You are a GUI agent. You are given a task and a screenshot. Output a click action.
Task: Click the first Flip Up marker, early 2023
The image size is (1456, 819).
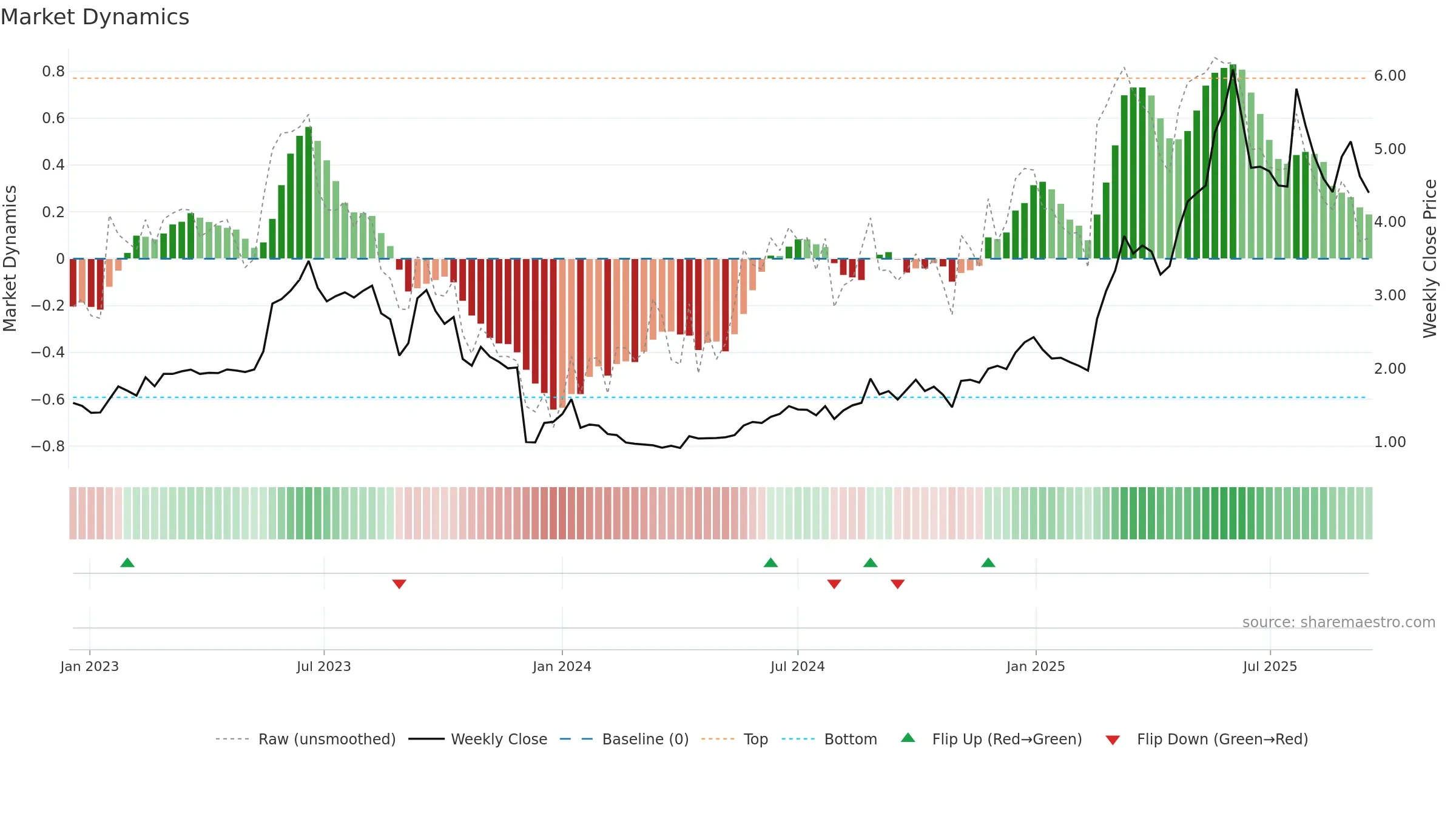[x=127, y=562]
